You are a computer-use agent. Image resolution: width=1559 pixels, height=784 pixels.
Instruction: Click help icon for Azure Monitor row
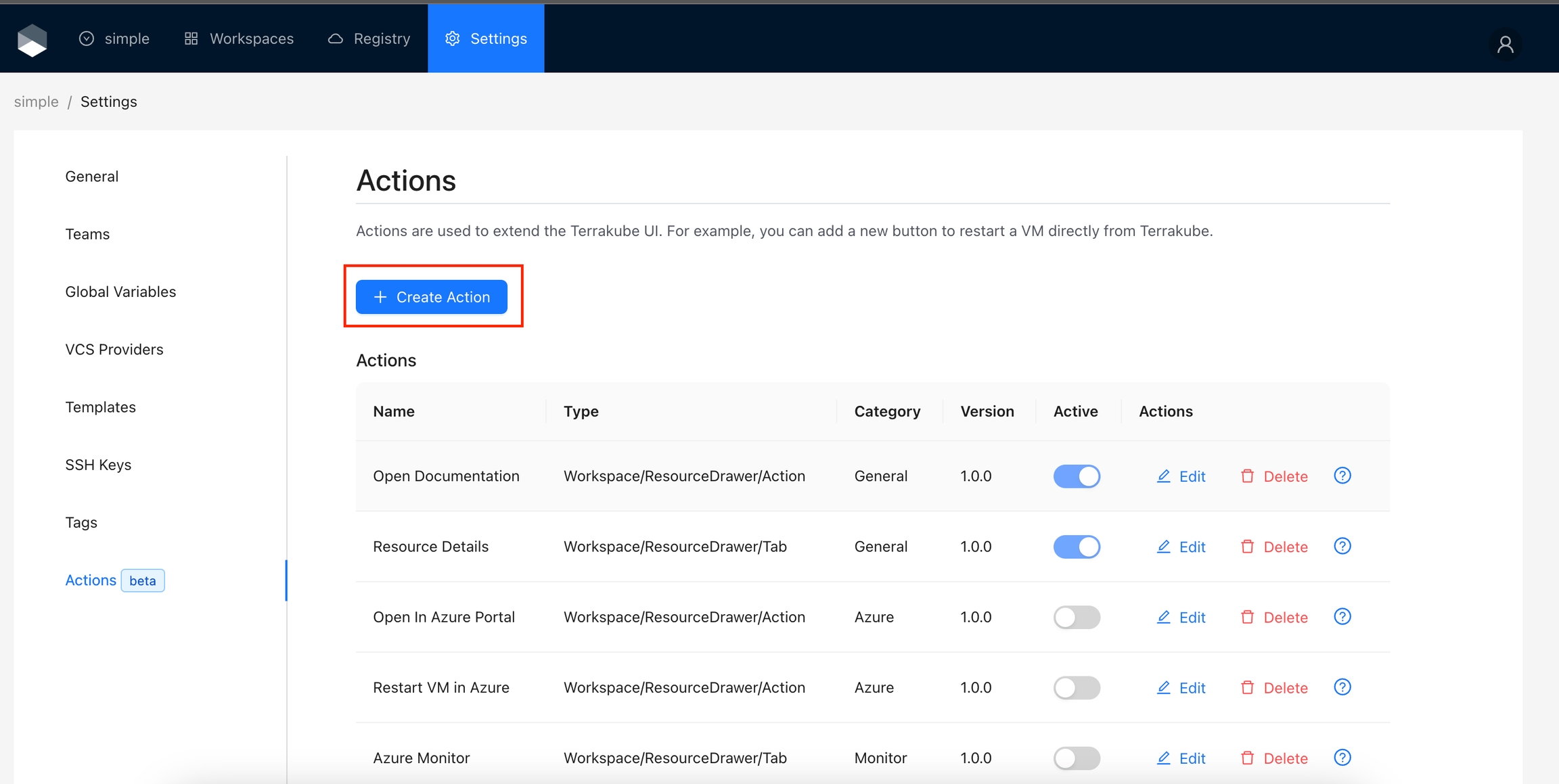pos(1342,758)
